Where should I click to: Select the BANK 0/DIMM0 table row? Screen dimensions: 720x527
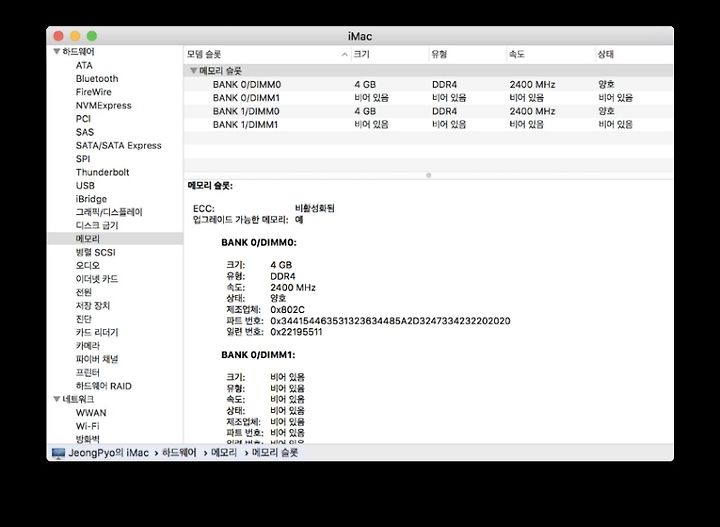tap(428, 84)
